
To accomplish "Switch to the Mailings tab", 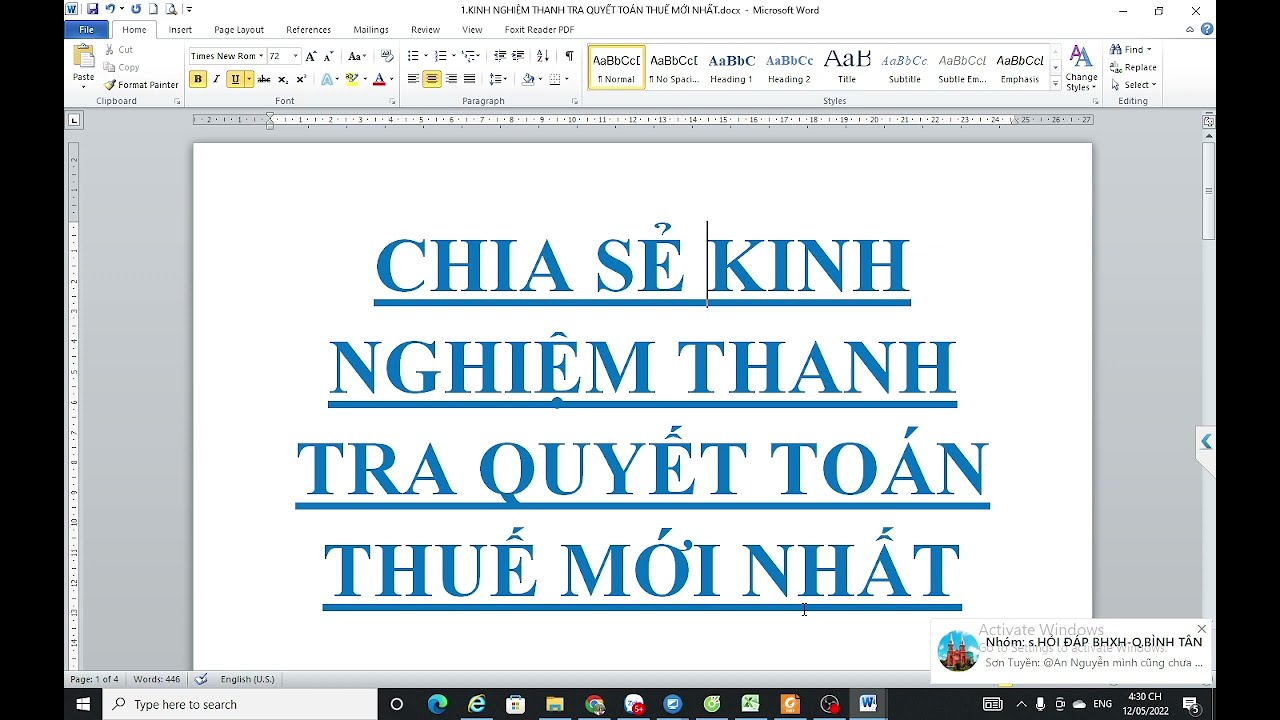I will click(370, 30).
